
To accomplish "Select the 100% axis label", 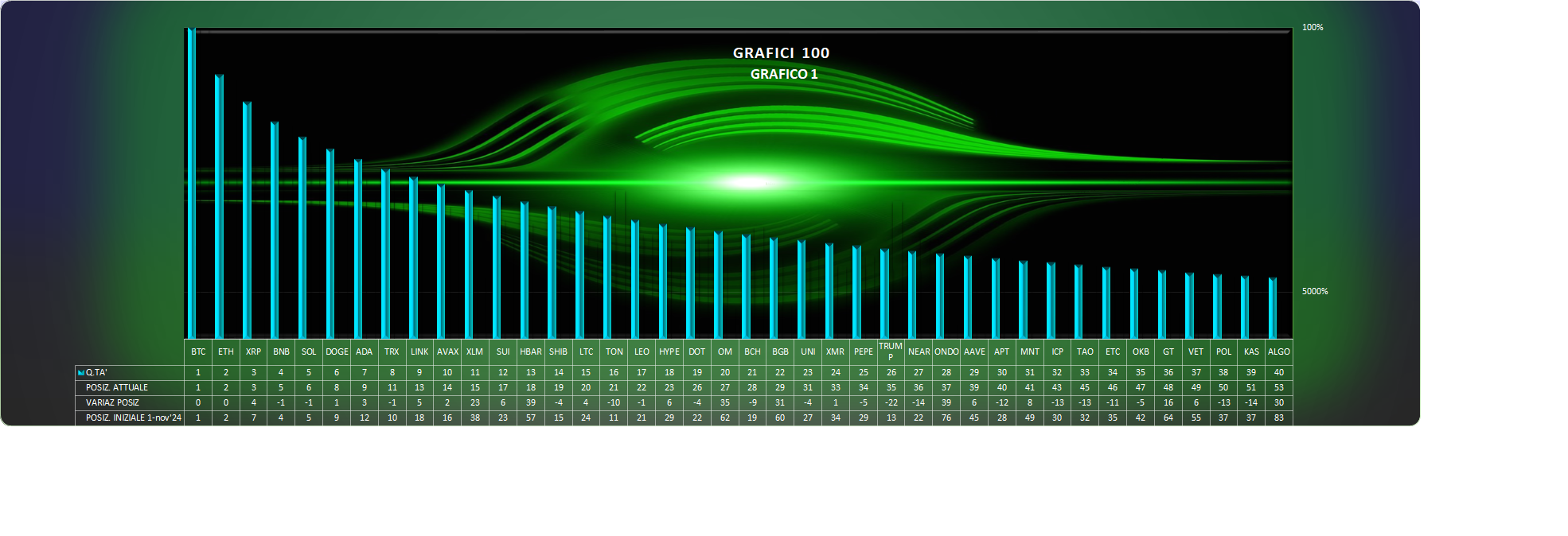I will [1313, 28].
